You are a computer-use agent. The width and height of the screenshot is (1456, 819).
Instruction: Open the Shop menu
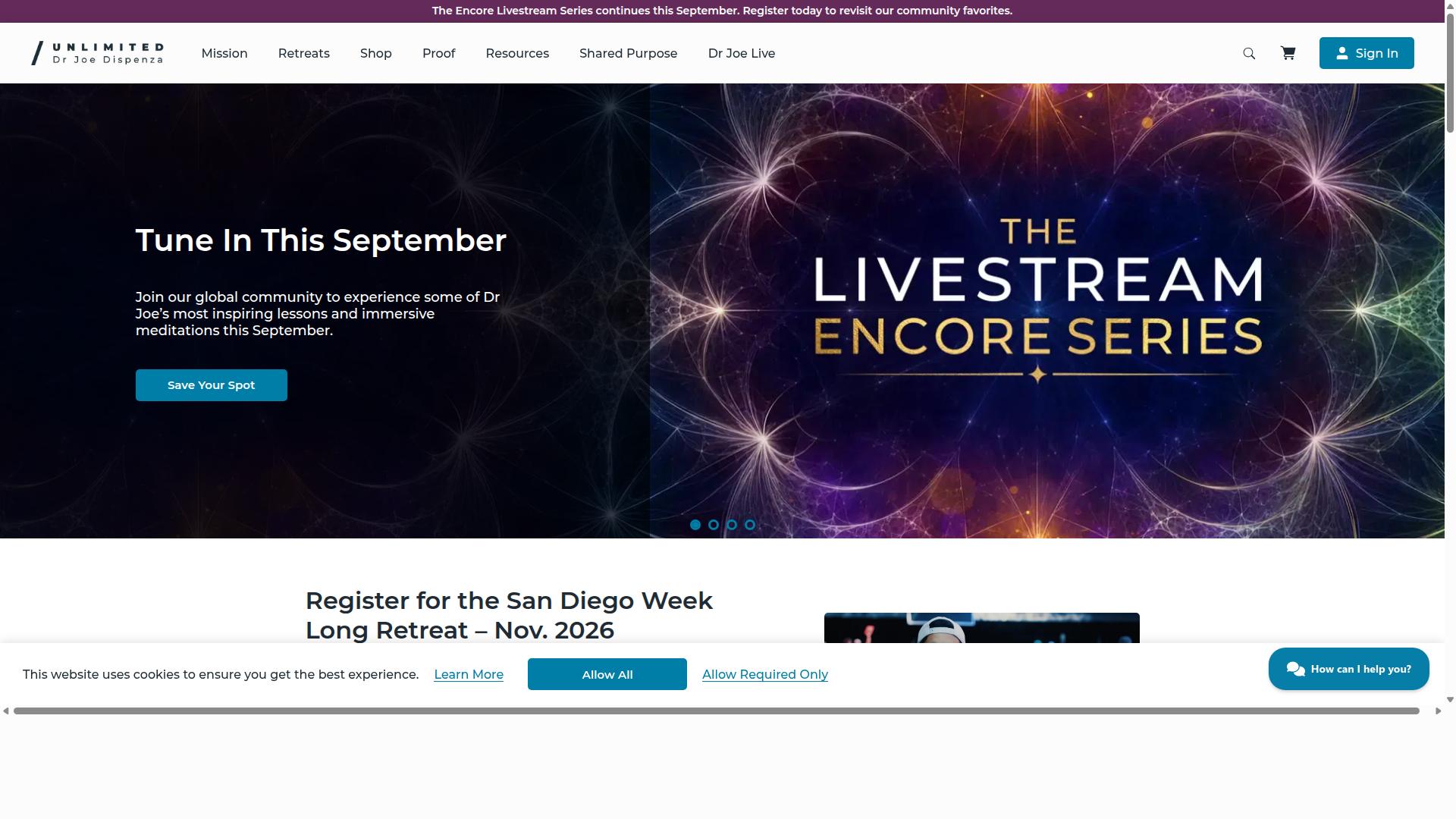pos(376,53)
